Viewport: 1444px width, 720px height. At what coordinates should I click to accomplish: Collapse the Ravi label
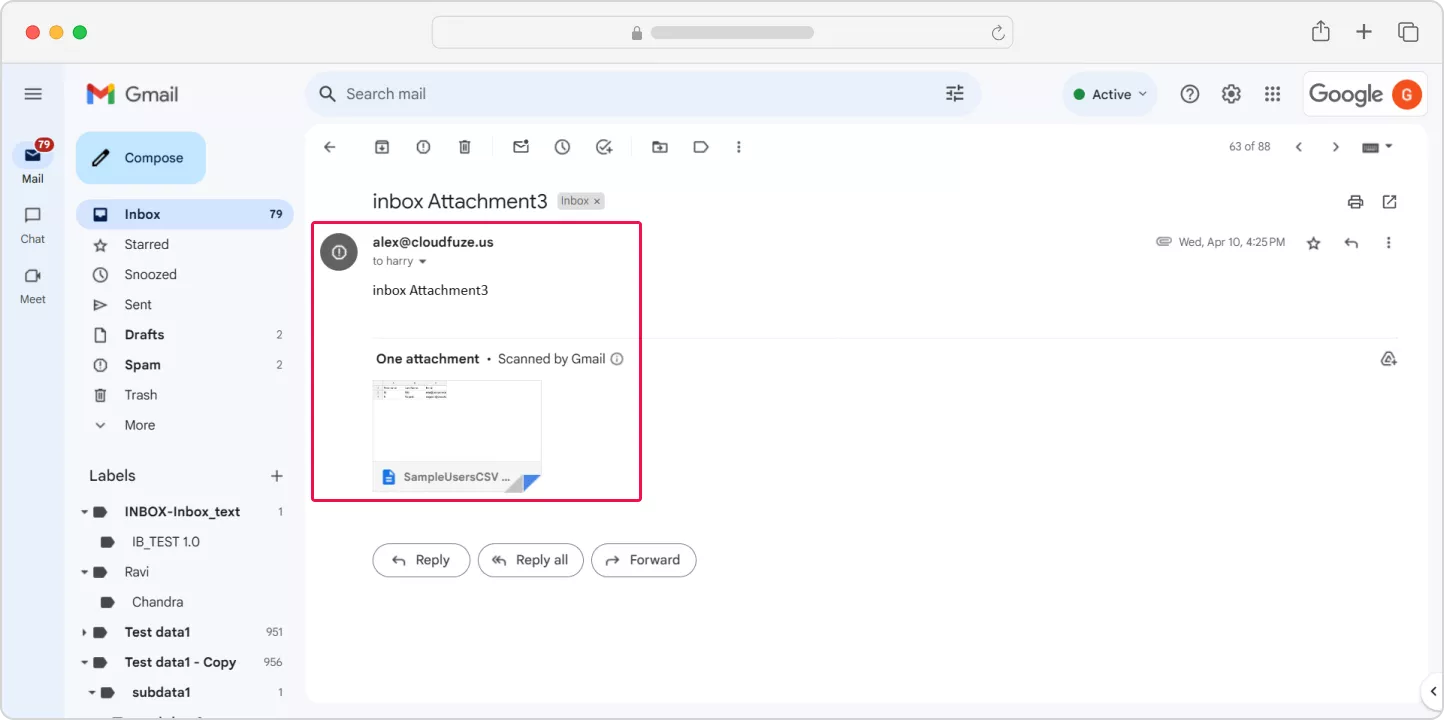pyautogui.click(x=84, y=572)
